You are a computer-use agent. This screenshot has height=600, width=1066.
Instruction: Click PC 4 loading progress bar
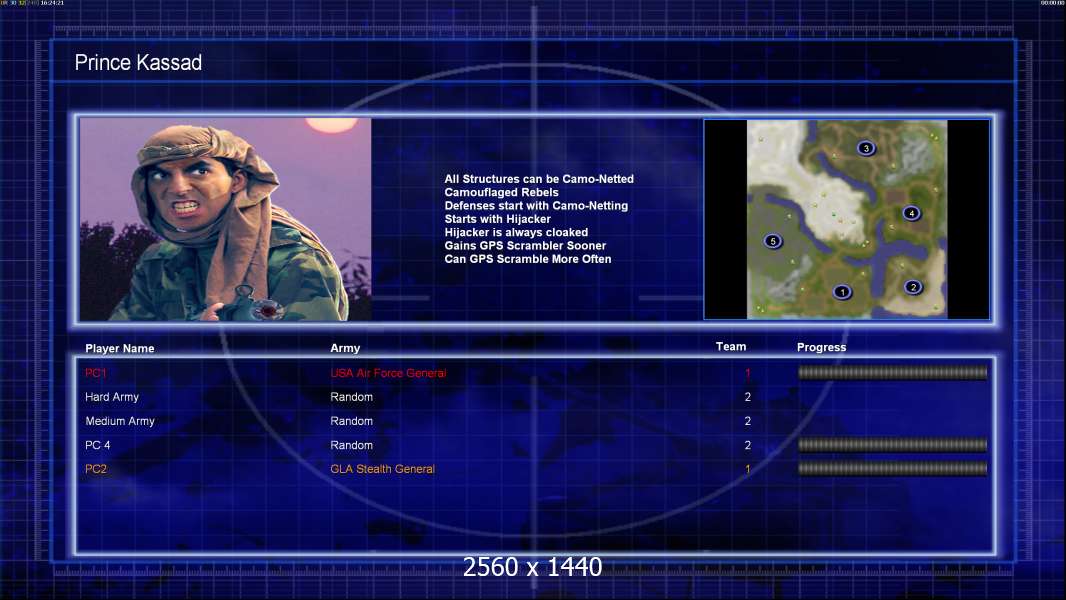(892, 445)
